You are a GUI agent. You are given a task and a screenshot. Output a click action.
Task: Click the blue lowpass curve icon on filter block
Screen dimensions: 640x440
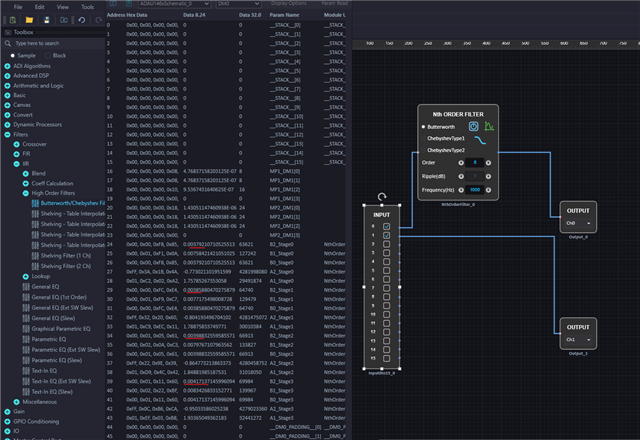(x=480, y=140)
